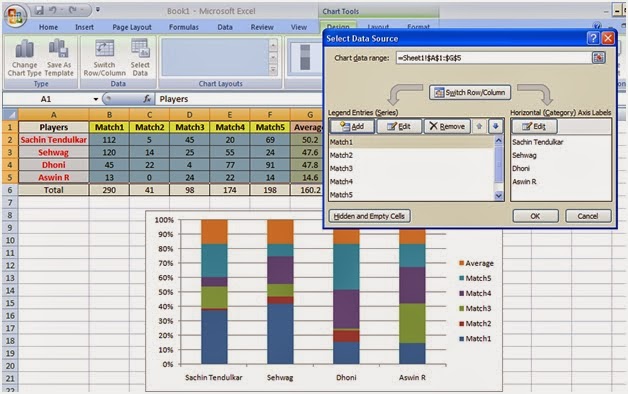Image resolution: width=628 pixels, height=394 pixels.
Task: Open the Customize Quick Access Toolbar arrow
Action: [x=98, y=10]
